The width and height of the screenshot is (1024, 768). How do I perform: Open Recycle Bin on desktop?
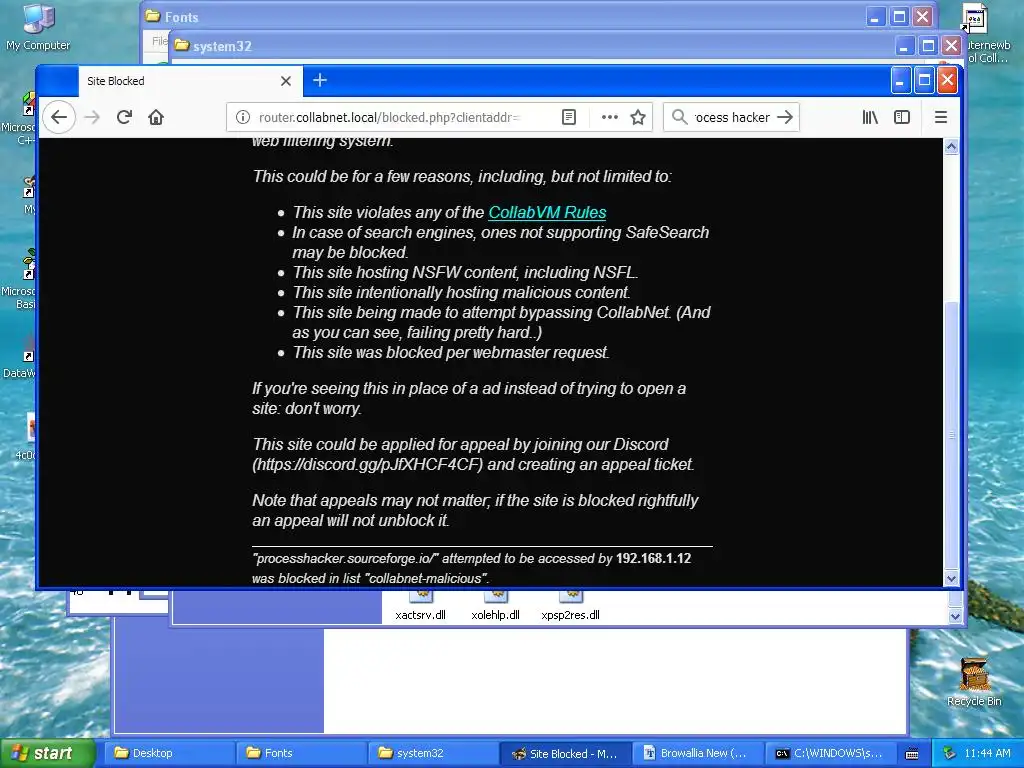(974, 682)
